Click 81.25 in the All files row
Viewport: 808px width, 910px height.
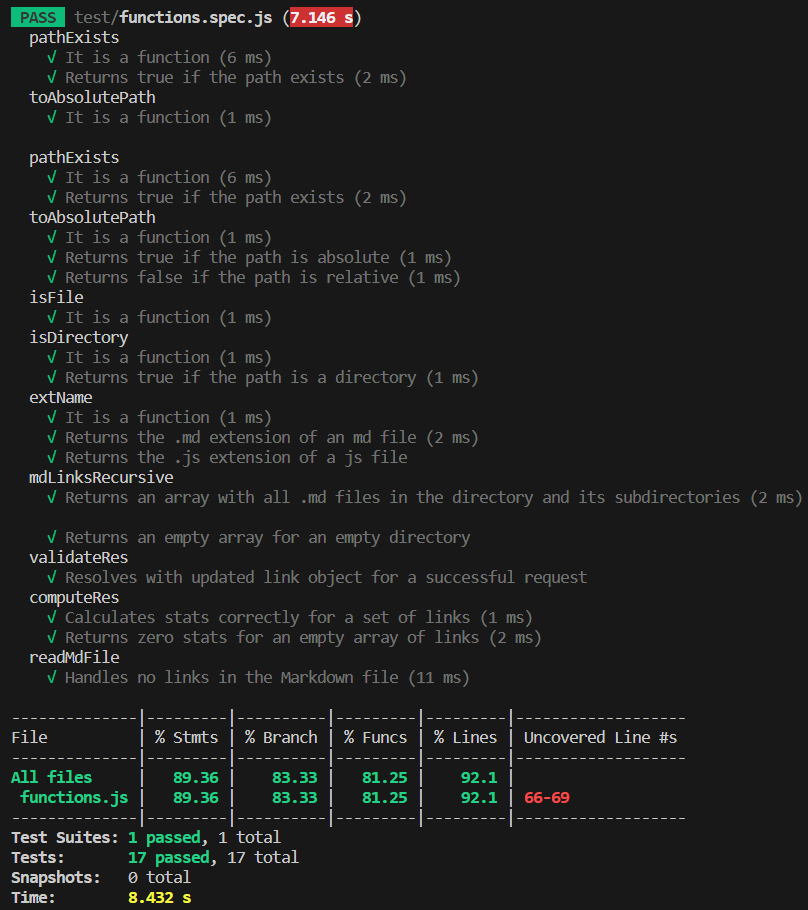tap(385, 778)
